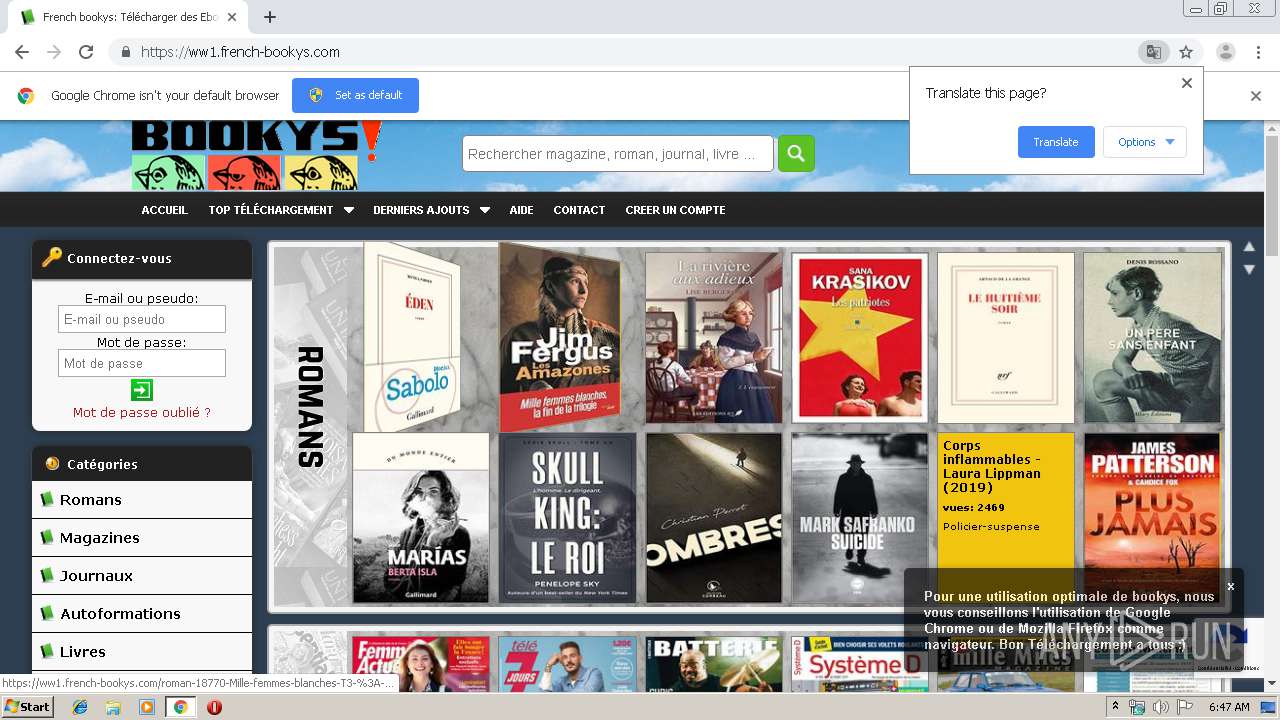Image resolution: width=1280 pixels, height=720 pixels.
Task: Dismiss the default browser infobar
Action: tap(1256, 96)
